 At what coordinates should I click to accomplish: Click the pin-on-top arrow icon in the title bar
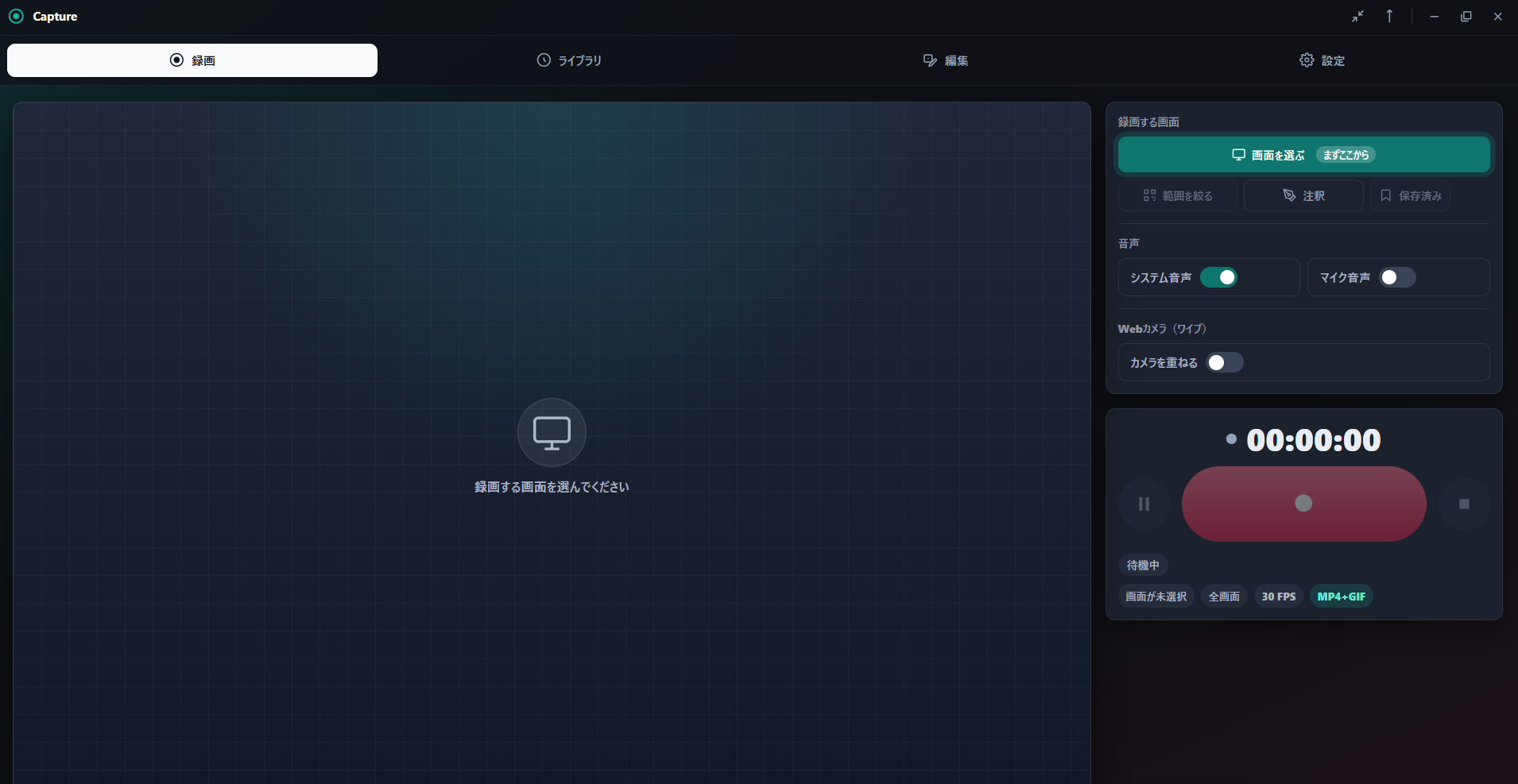(x=1389, y=16)
